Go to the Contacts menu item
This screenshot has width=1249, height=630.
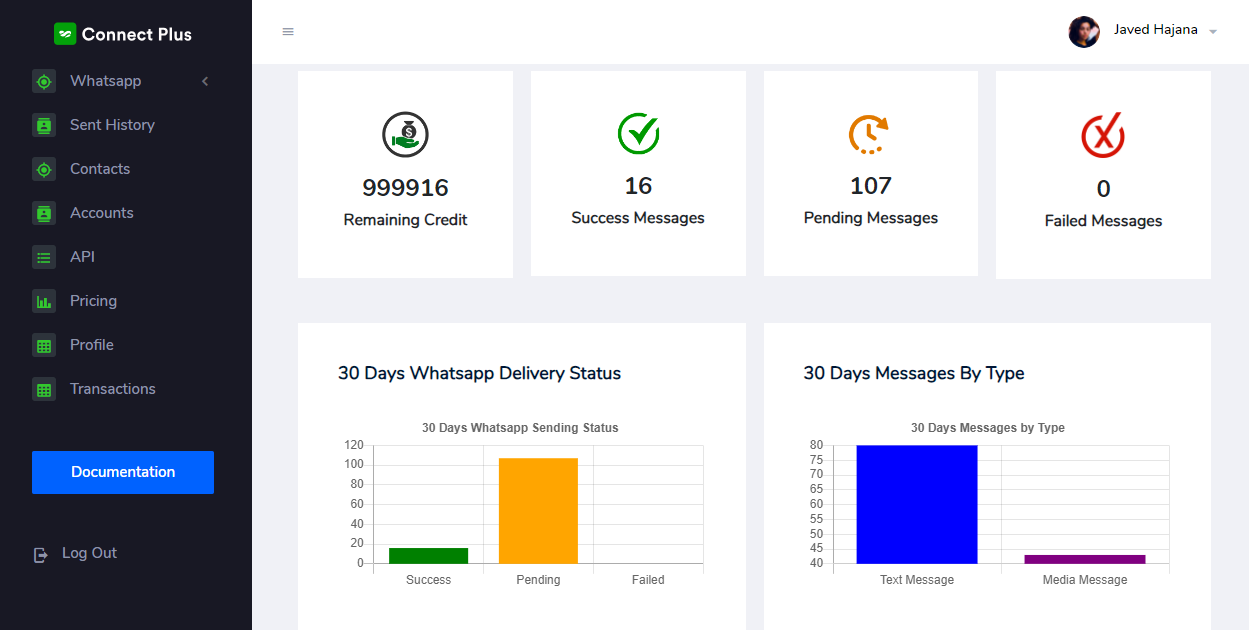point(100,169)
